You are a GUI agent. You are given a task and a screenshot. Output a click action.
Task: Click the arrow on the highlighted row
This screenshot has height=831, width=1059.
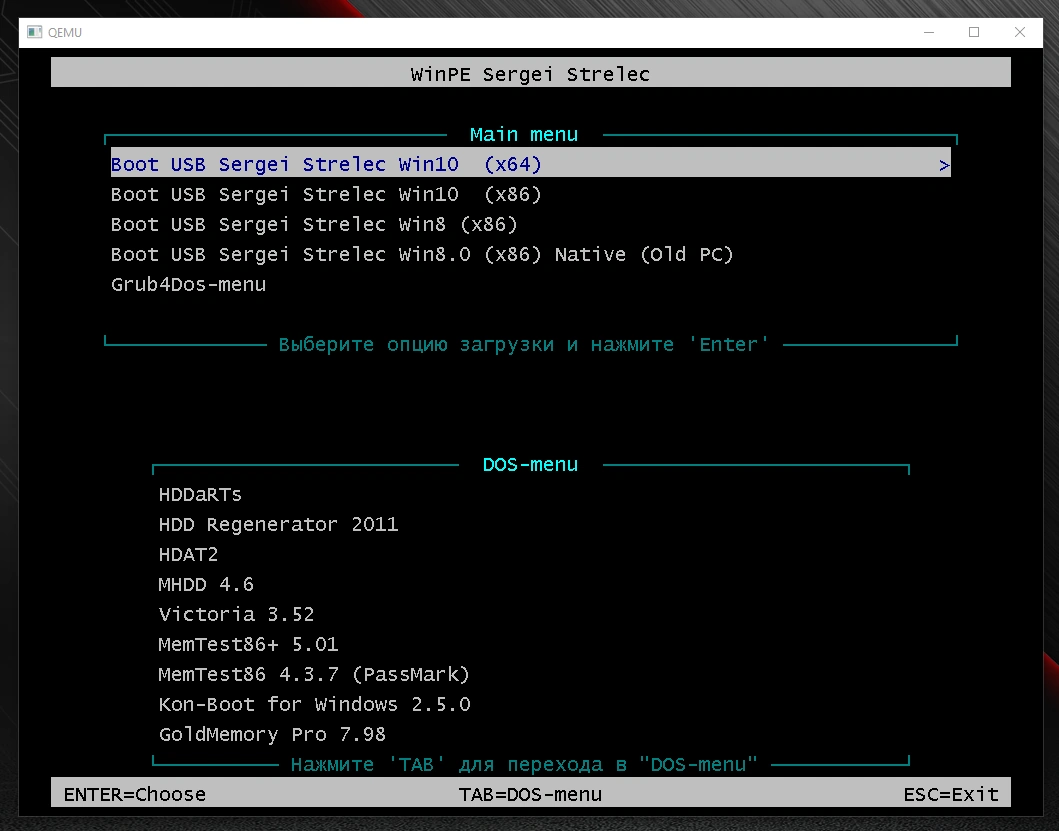[x=944, y=165]
